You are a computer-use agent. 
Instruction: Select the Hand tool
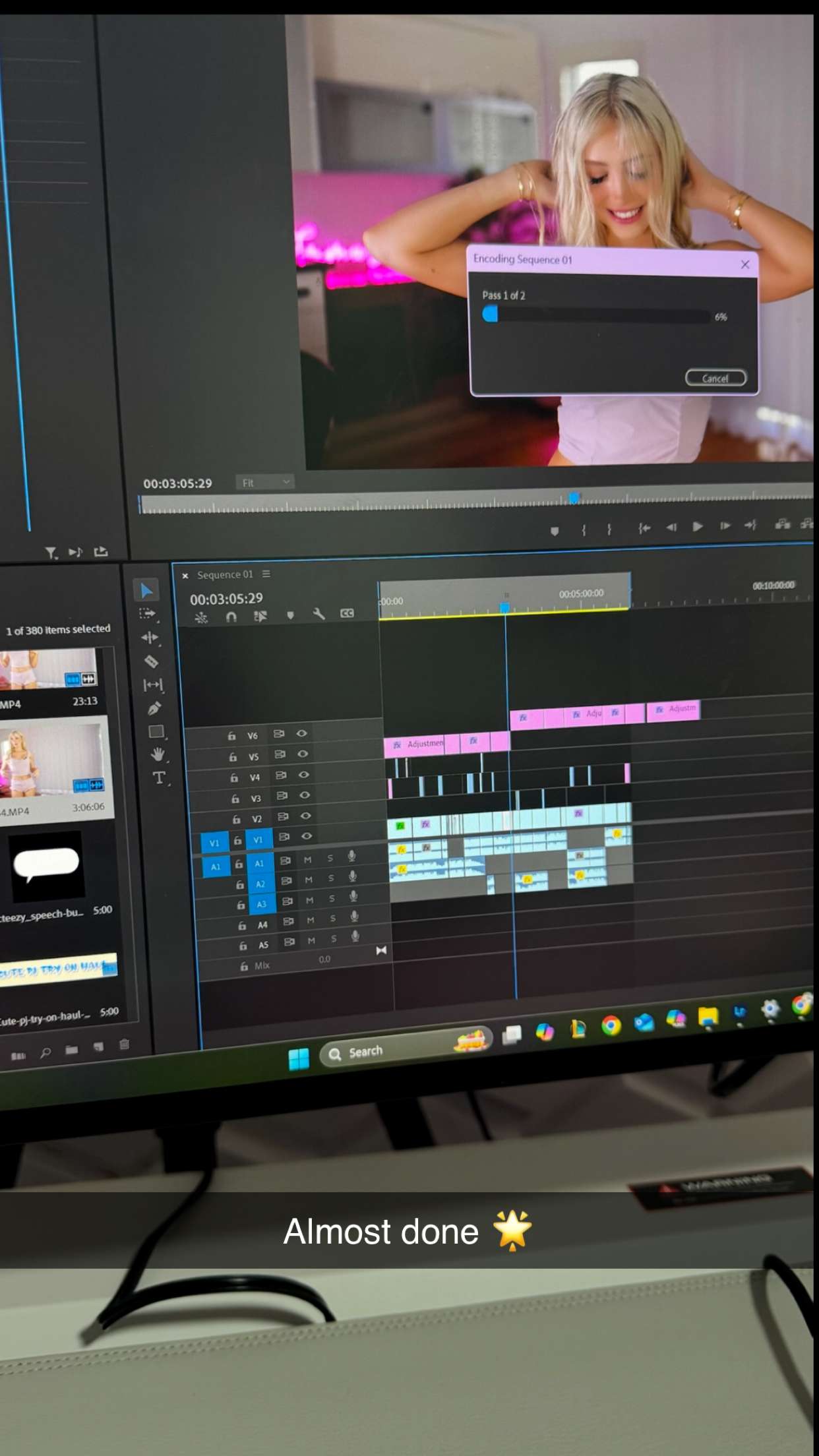157,754
